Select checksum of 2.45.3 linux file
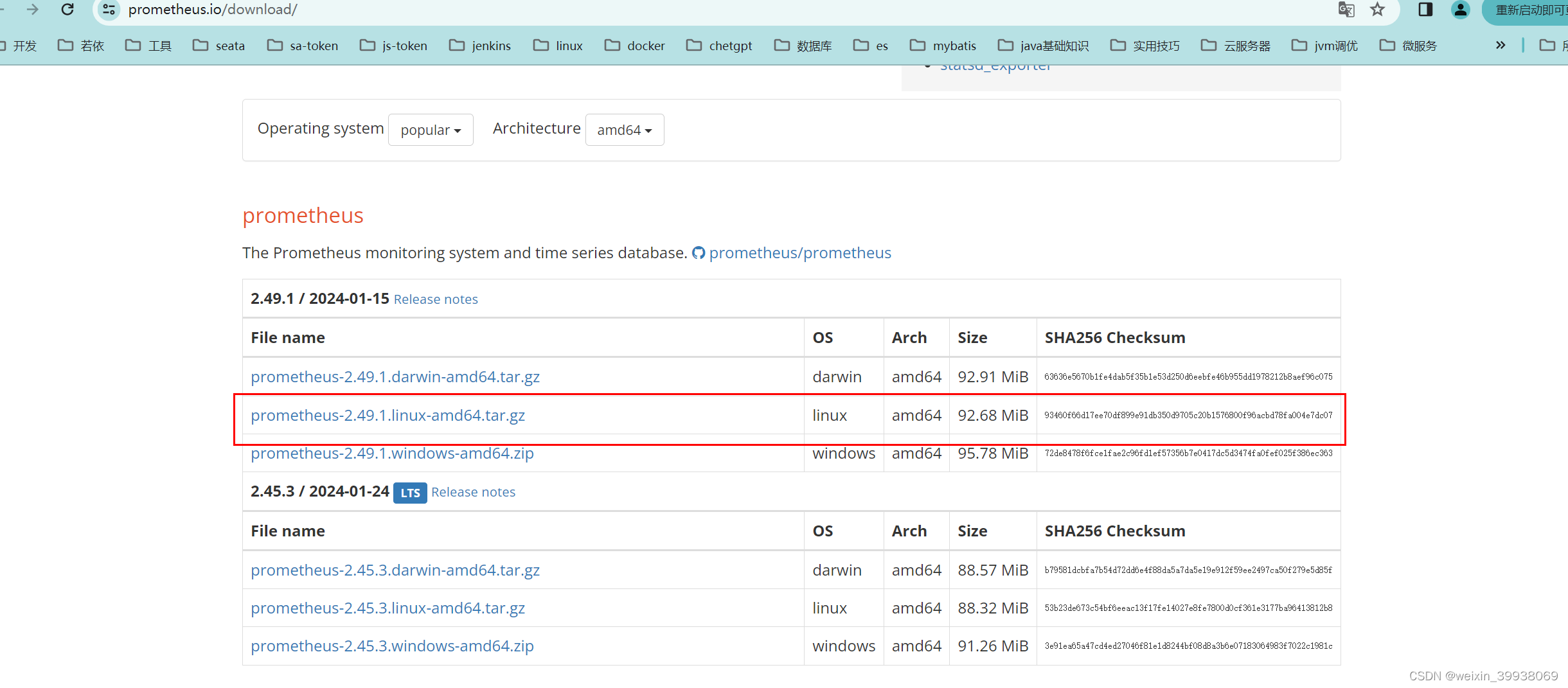Viewport: 1568px width, 688px height. (x=1188, y=608)
